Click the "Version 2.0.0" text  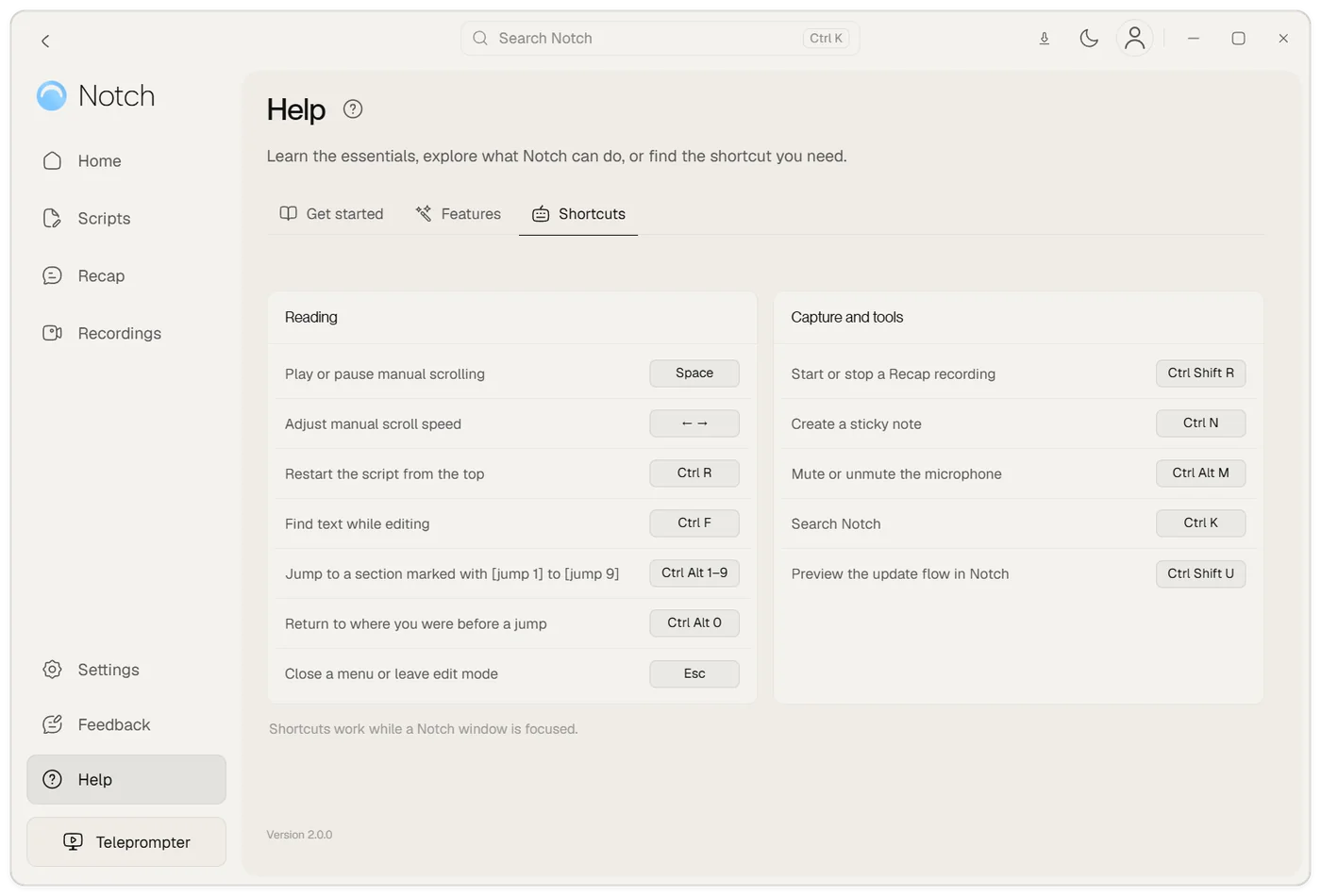(299, 835)
